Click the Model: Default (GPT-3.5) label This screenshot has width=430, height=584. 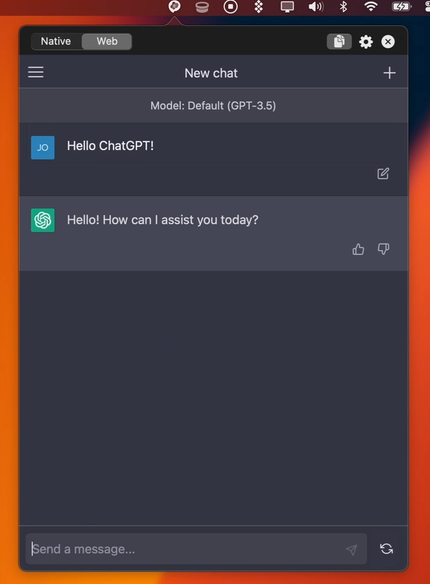tap(213, 106)
